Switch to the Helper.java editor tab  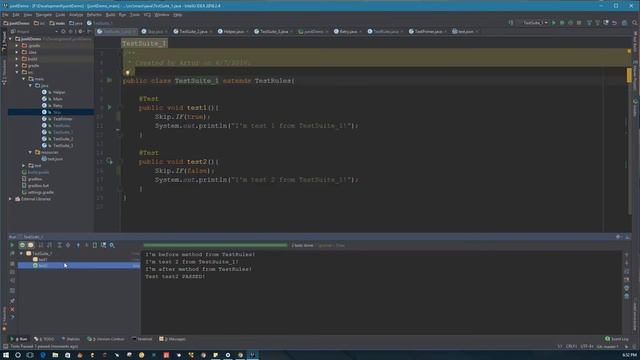coord(233,31)
